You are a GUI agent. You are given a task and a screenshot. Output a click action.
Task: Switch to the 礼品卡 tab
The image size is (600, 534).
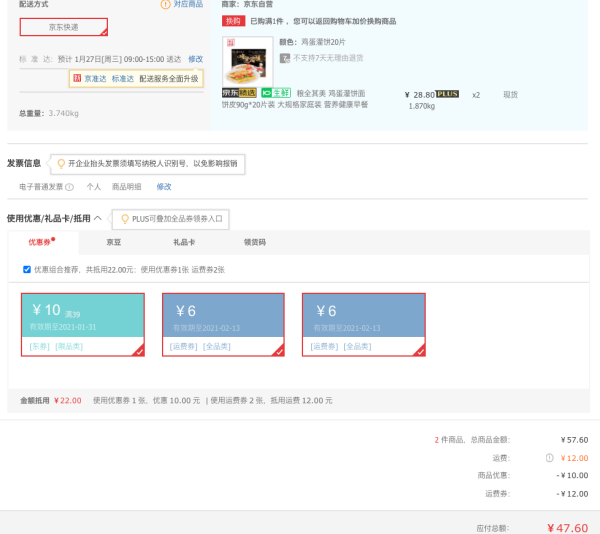click(184, 242)
